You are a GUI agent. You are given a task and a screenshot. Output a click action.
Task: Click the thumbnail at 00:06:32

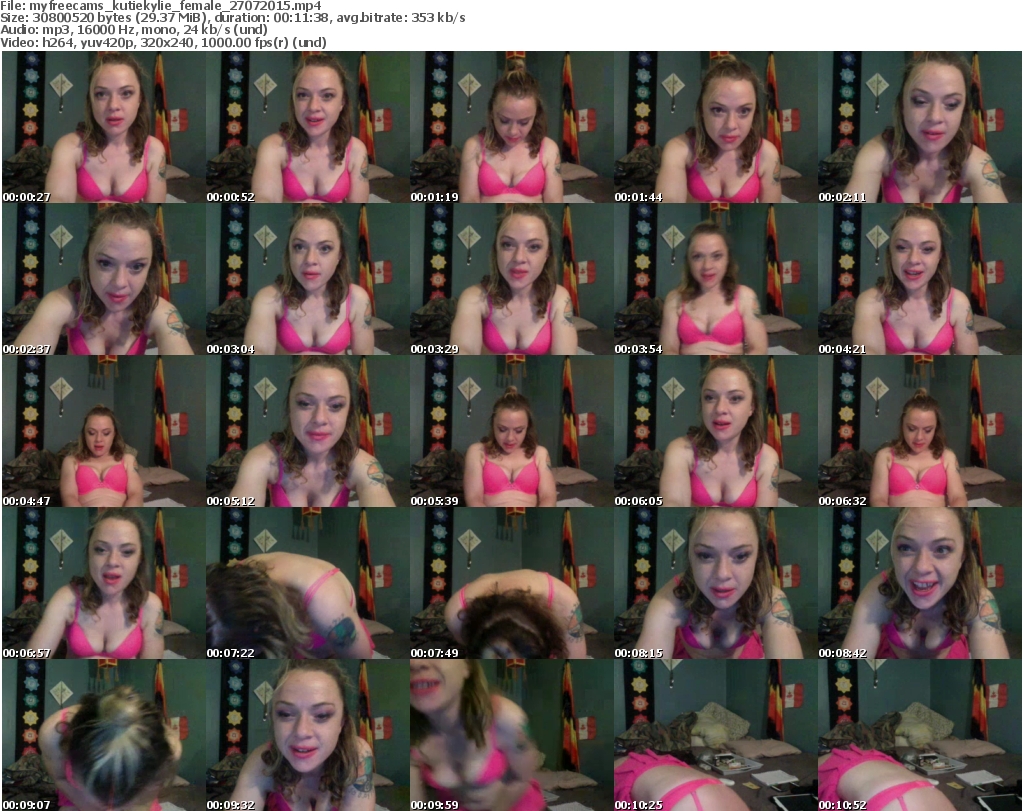click(920, 432)
